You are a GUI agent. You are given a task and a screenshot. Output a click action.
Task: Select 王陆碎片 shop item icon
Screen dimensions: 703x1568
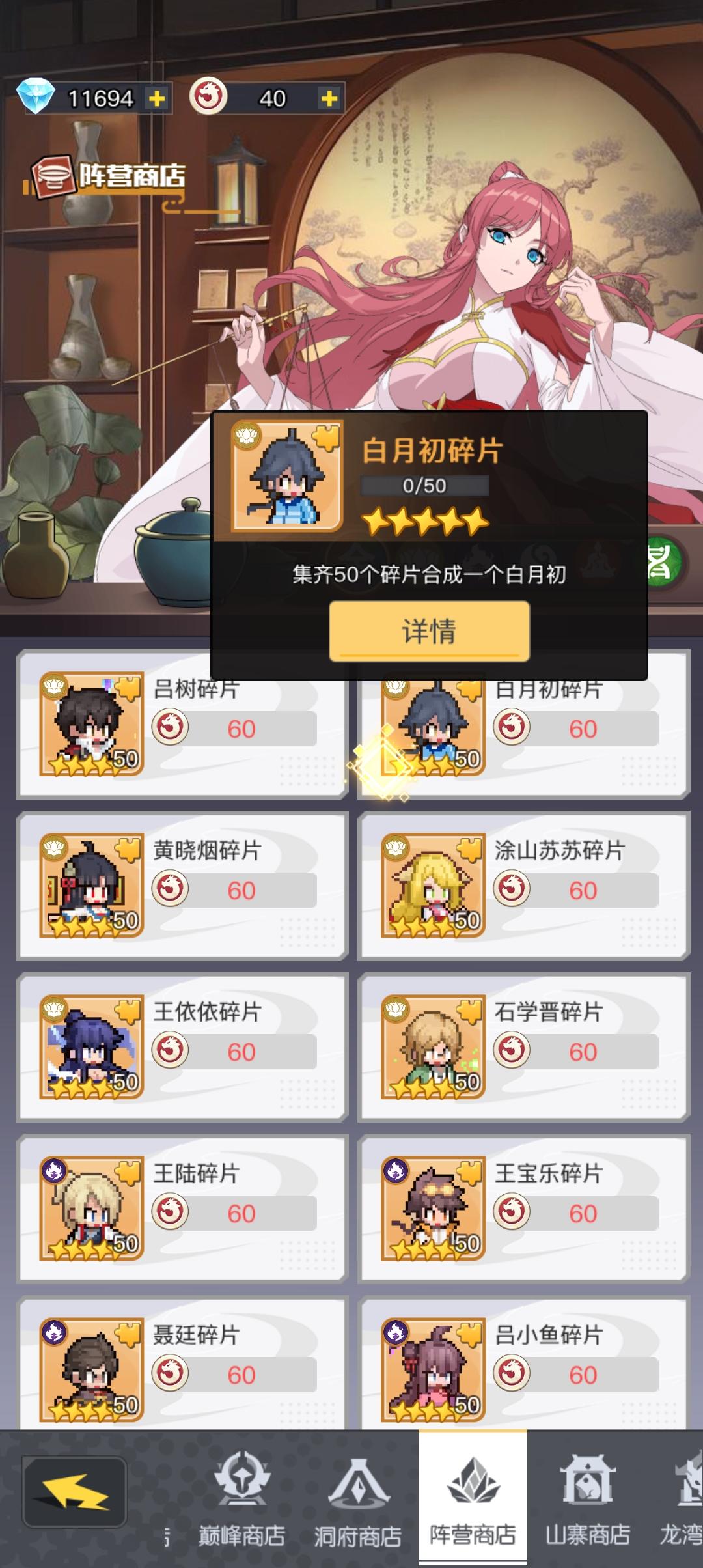(91, 1209)
